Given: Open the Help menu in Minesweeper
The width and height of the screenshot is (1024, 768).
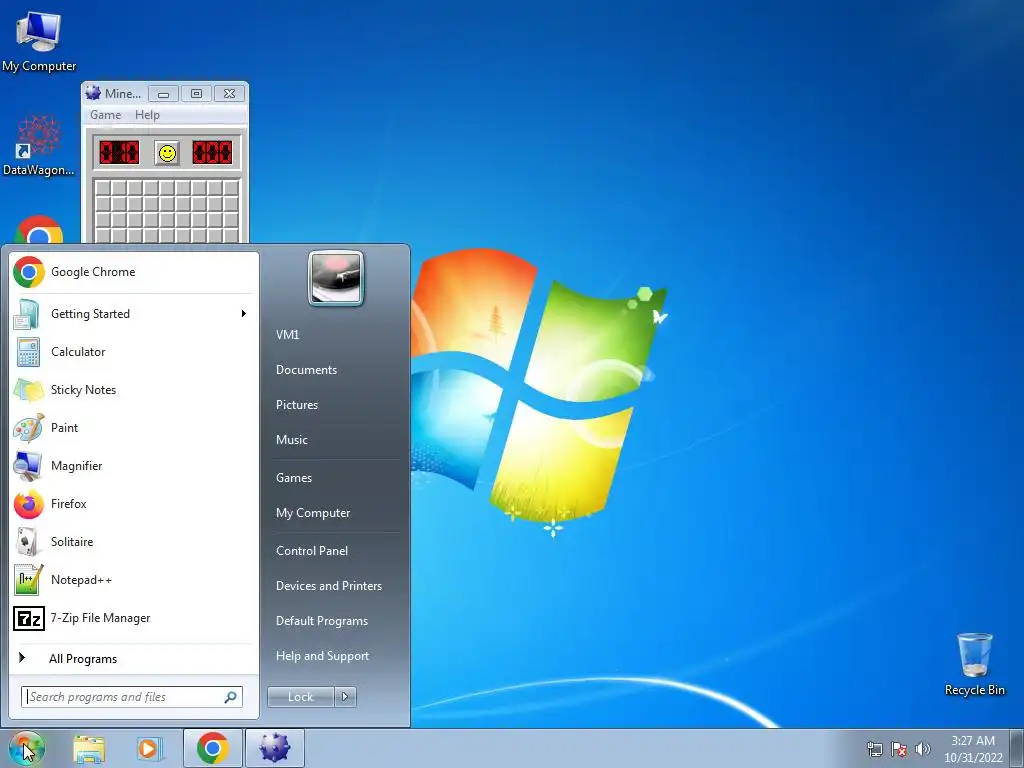Looking at the screenshot, I should click(x=147, y=115).
